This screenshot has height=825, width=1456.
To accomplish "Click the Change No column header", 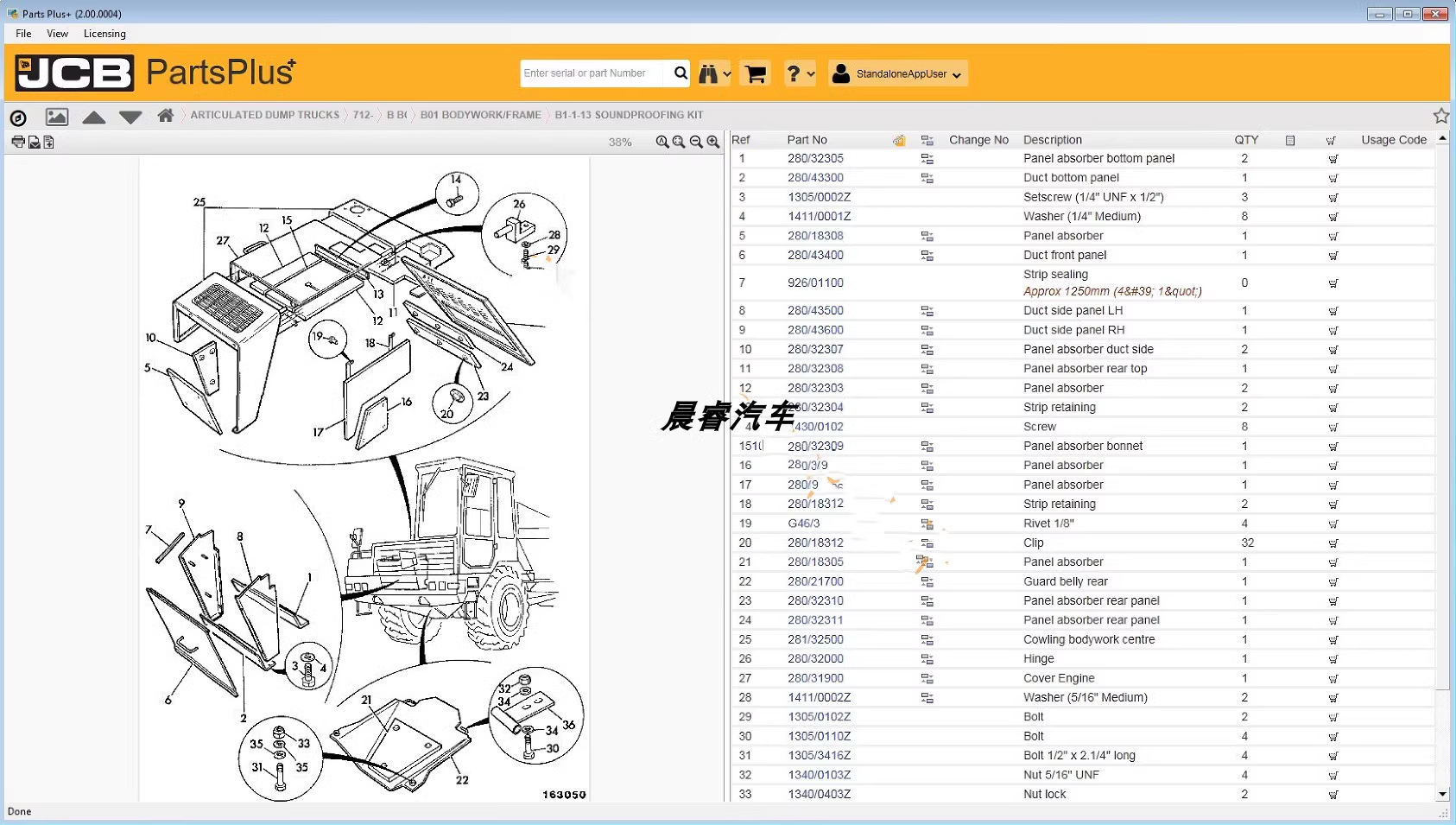I will coord(978,140).
